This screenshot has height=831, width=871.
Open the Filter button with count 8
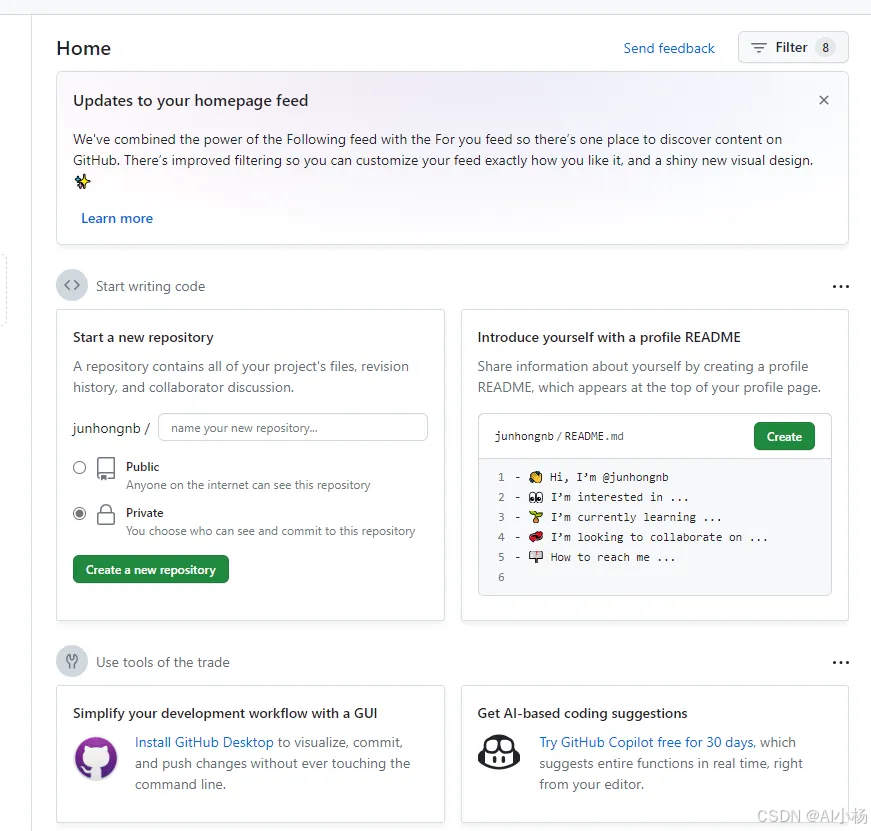point(793,48)
